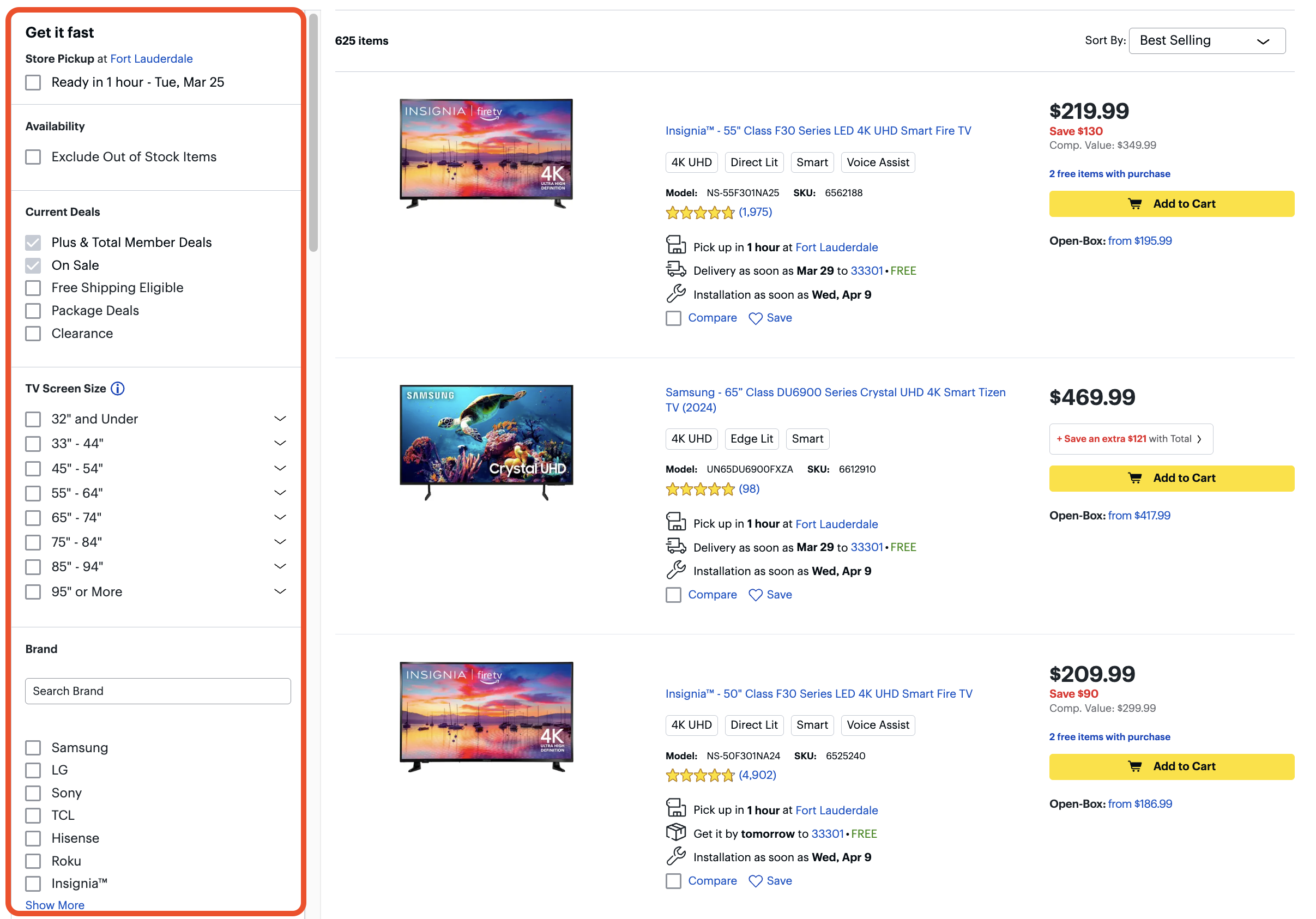This screenshot has width=1316, height=919.
Task: Add Insignia 55" F30 TV to cart
Action: coord(1171,204)
